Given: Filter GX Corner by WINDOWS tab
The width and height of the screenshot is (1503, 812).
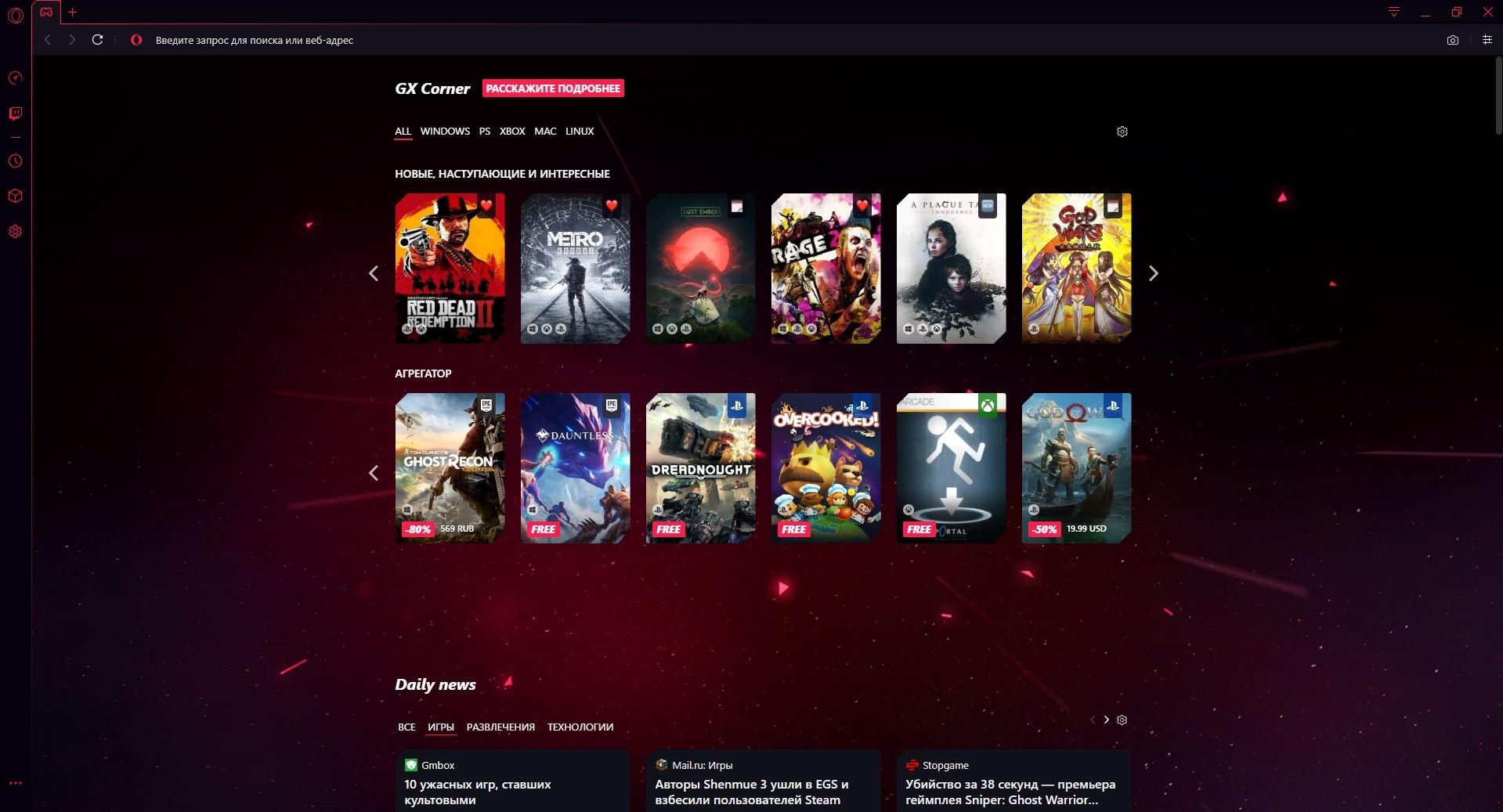Looking at the screenshot, I should pos(445,132).
